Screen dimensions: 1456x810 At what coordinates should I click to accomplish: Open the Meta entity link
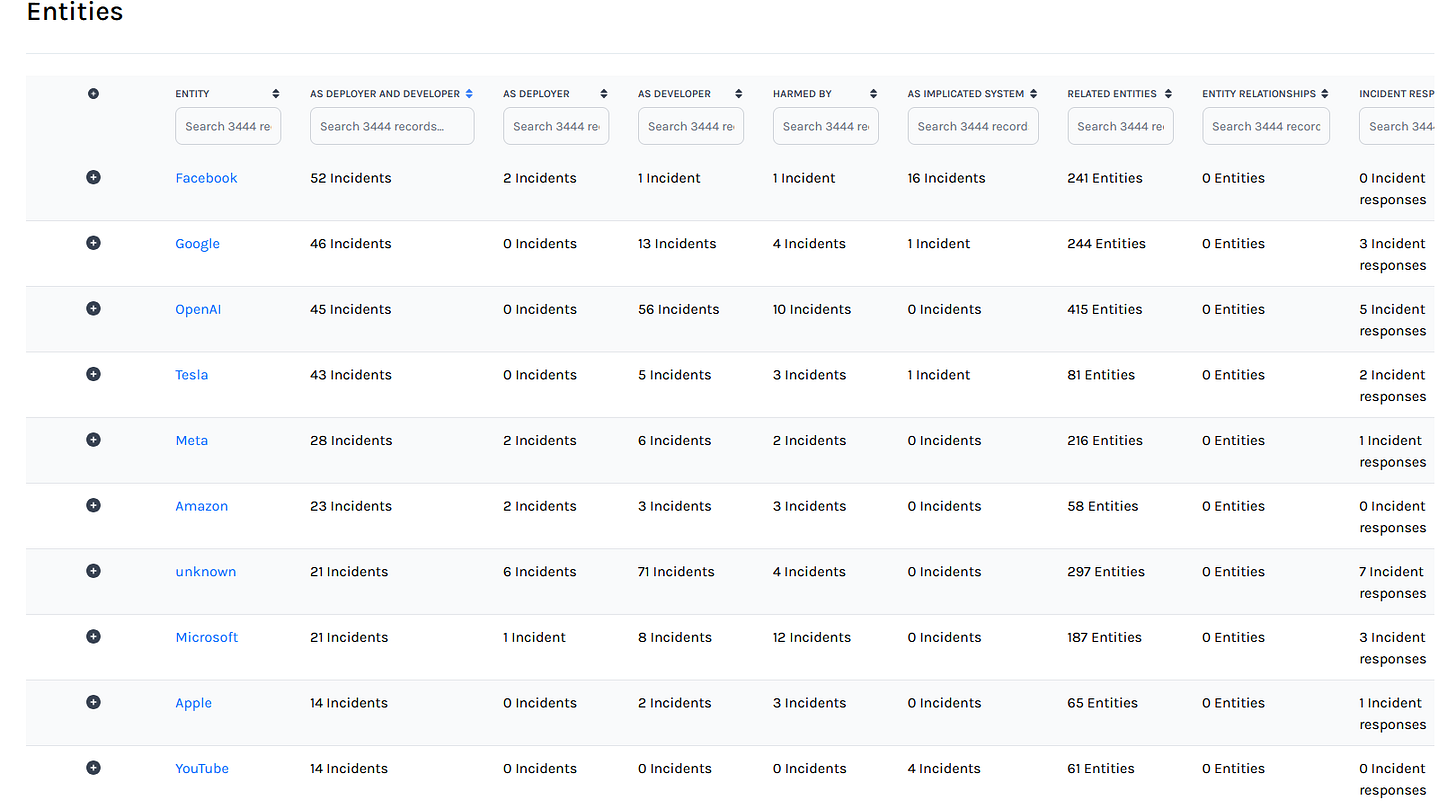[x=191, y=440]
